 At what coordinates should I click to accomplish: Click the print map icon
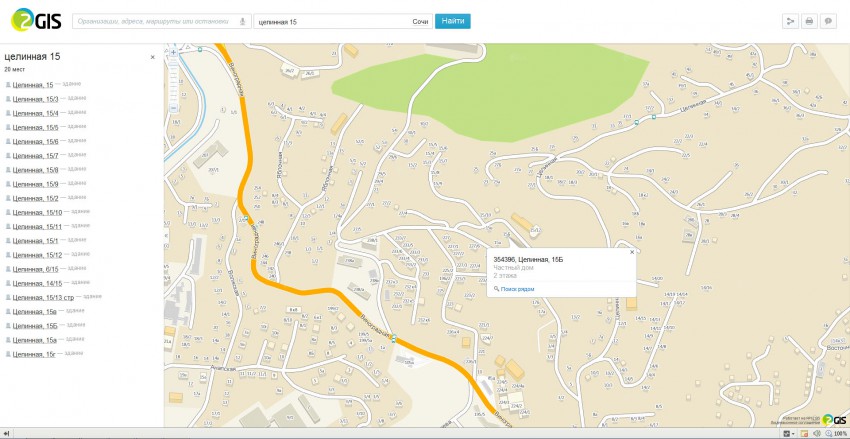(x=809, y=21)
